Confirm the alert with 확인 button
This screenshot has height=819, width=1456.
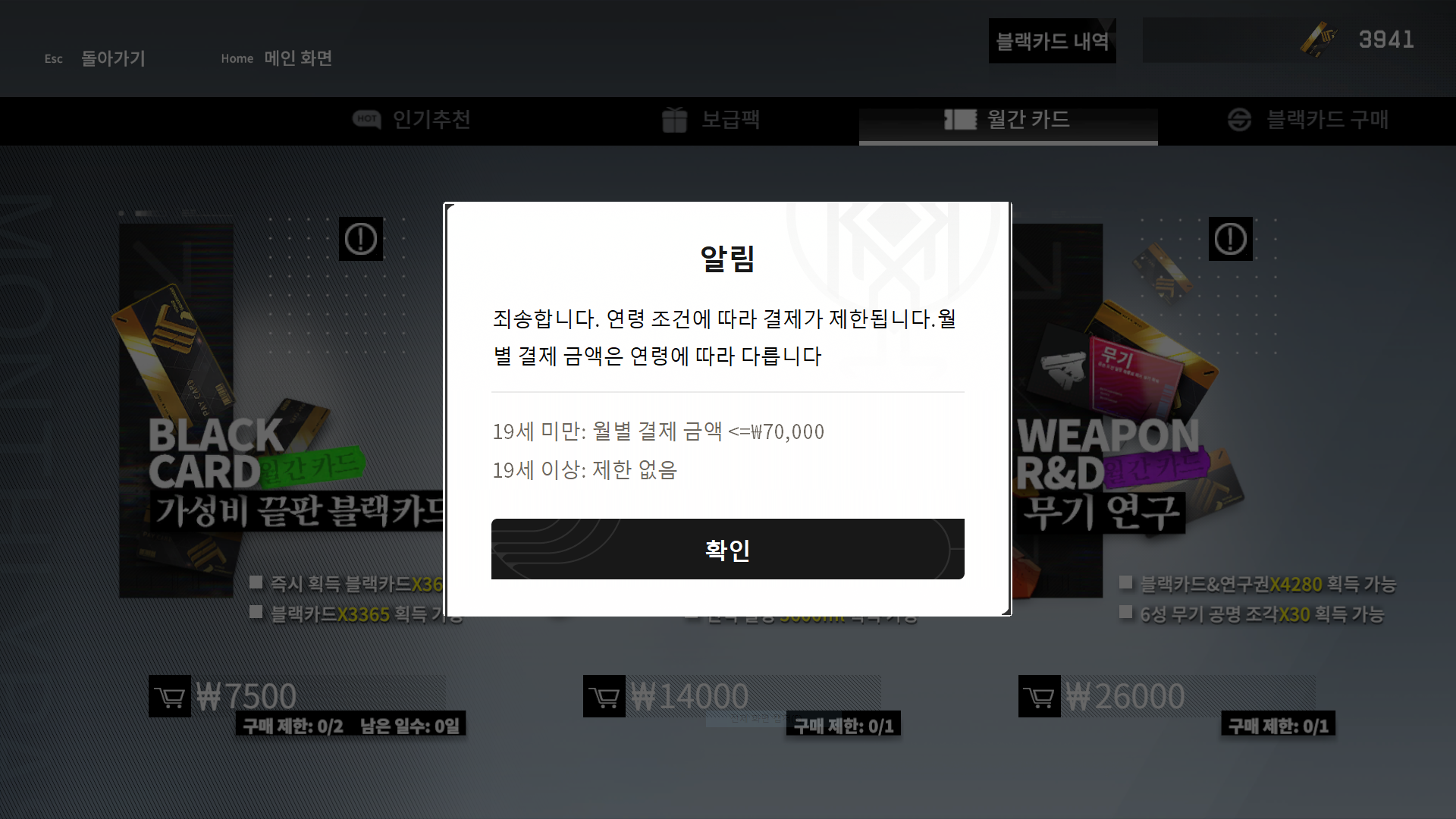click(x=728, y=549)
